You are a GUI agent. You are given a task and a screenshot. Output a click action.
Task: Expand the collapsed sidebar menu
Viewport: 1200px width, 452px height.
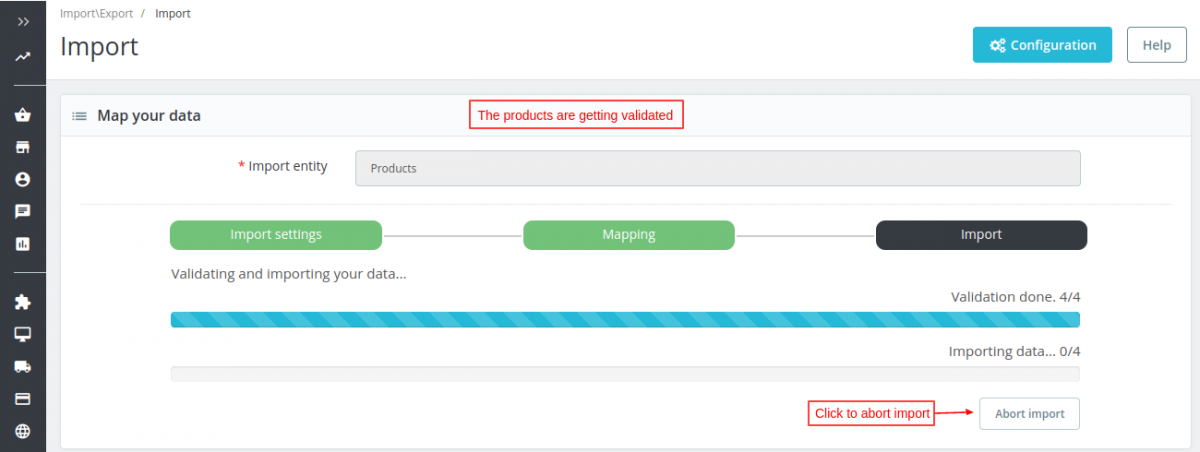(23, 21)
